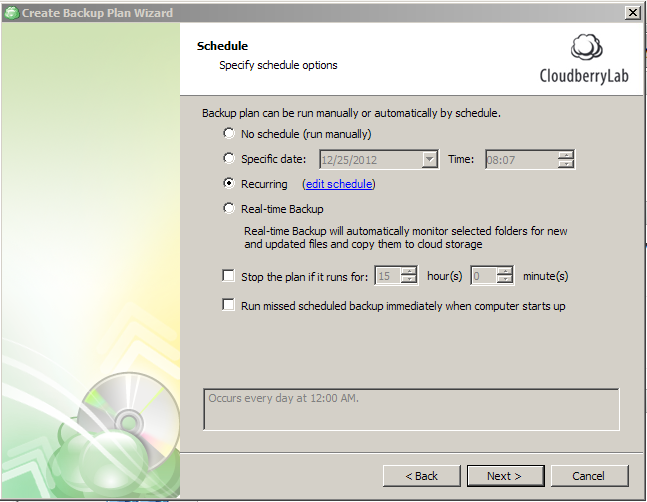
Task: Increase the minute(s) value with the up arrow
Action: pyautogui.click(x=504, y=271)
